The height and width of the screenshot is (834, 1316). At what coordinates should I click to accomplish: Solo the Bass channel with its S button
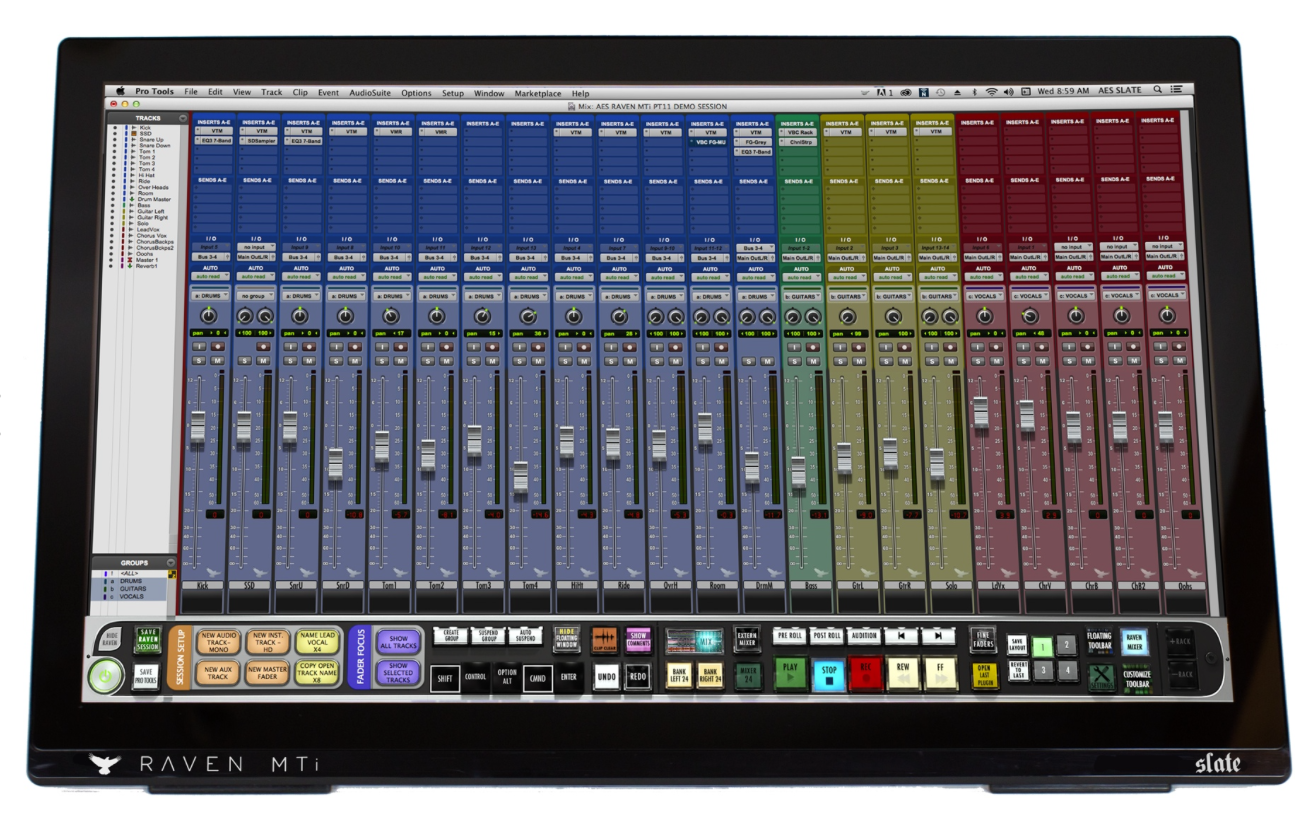pyautogui.click(x=794, y=361)
